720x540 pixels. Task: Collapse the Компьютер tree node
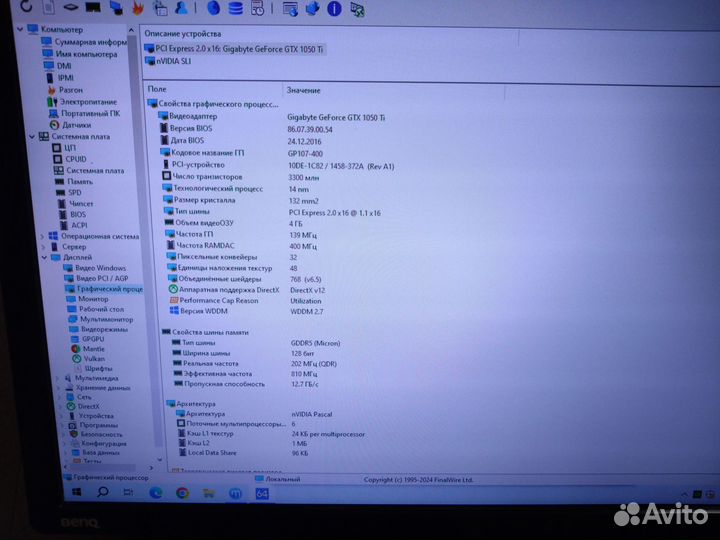17,30
